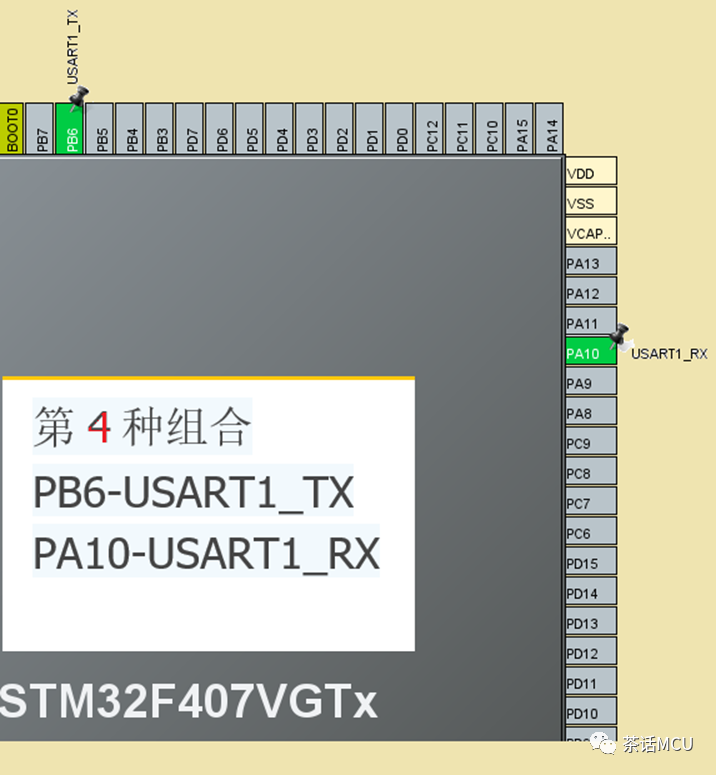Click the BOOT0 pin on top edge

(x=11, y=129)
